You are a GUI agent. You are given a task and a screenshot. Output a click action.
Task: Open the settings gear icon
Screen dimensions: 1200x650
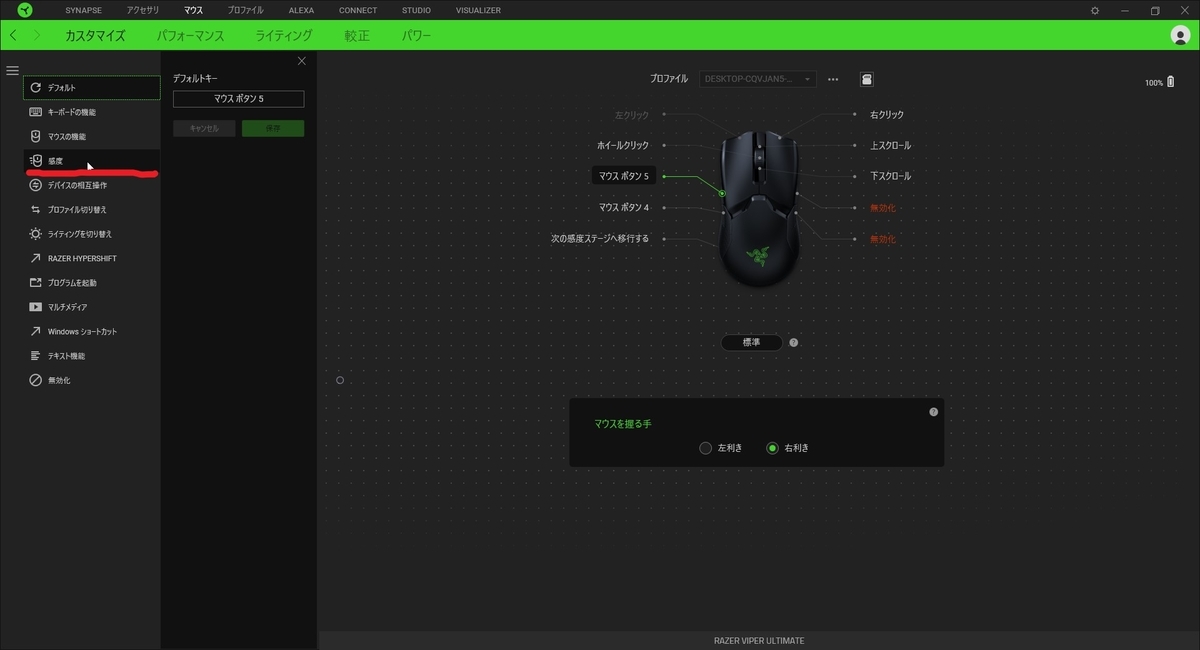click(x=1095, y=10)
